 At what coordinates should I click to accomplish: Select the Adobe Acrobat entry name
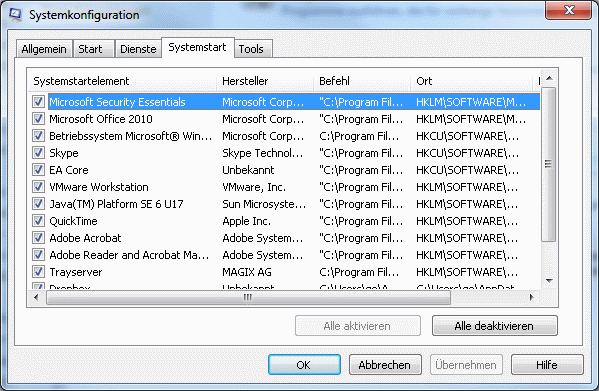tap(85, 238)
